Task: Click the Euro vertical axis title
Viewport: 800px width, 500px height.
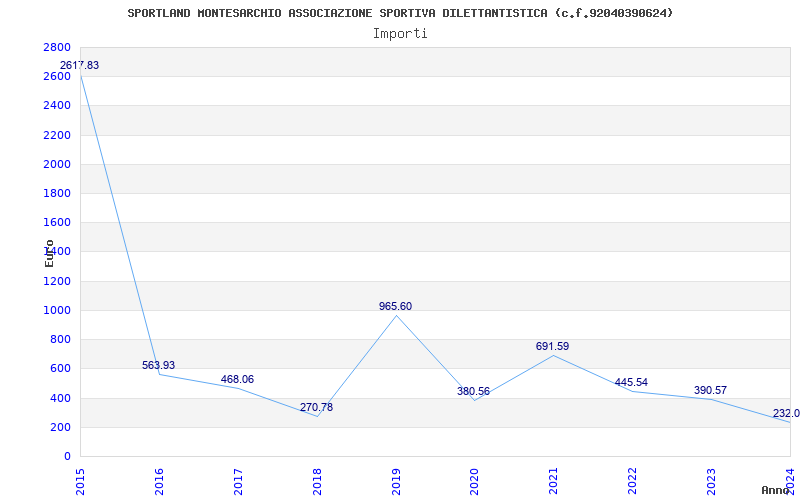Action: coord(49,253)
